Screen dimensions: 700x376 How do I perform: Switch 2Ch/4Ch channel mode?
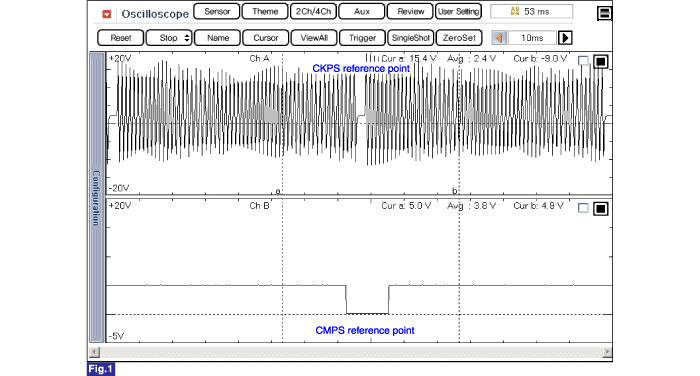tap(313, 11)
